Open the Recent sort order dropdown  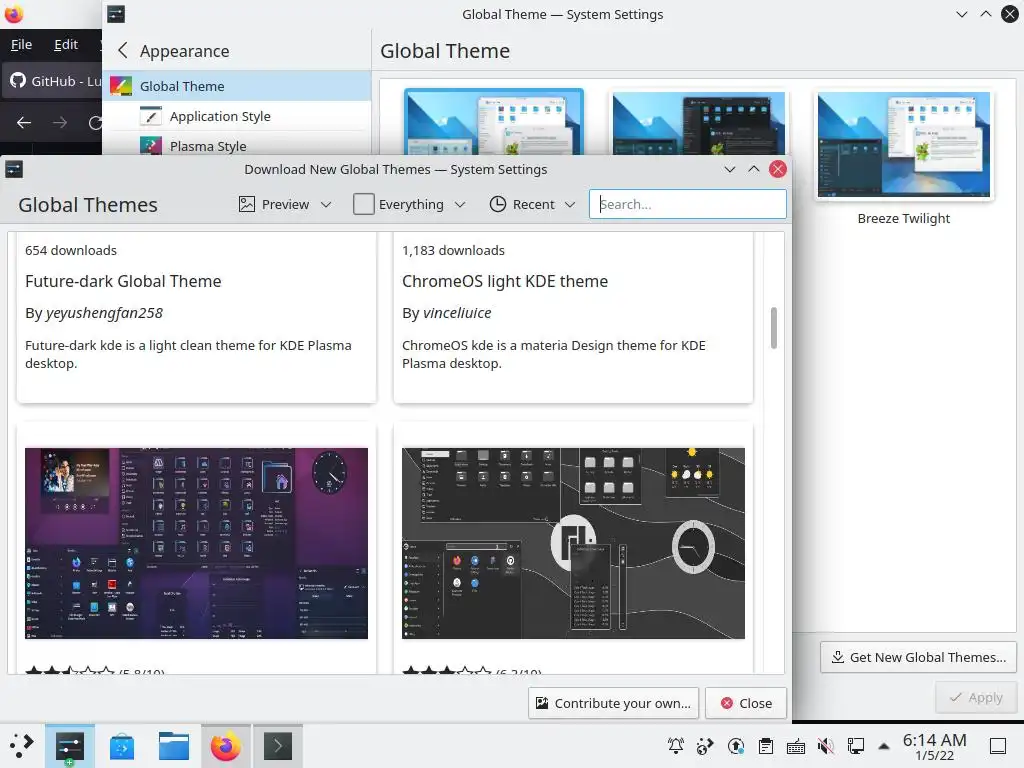coord(532,204)
